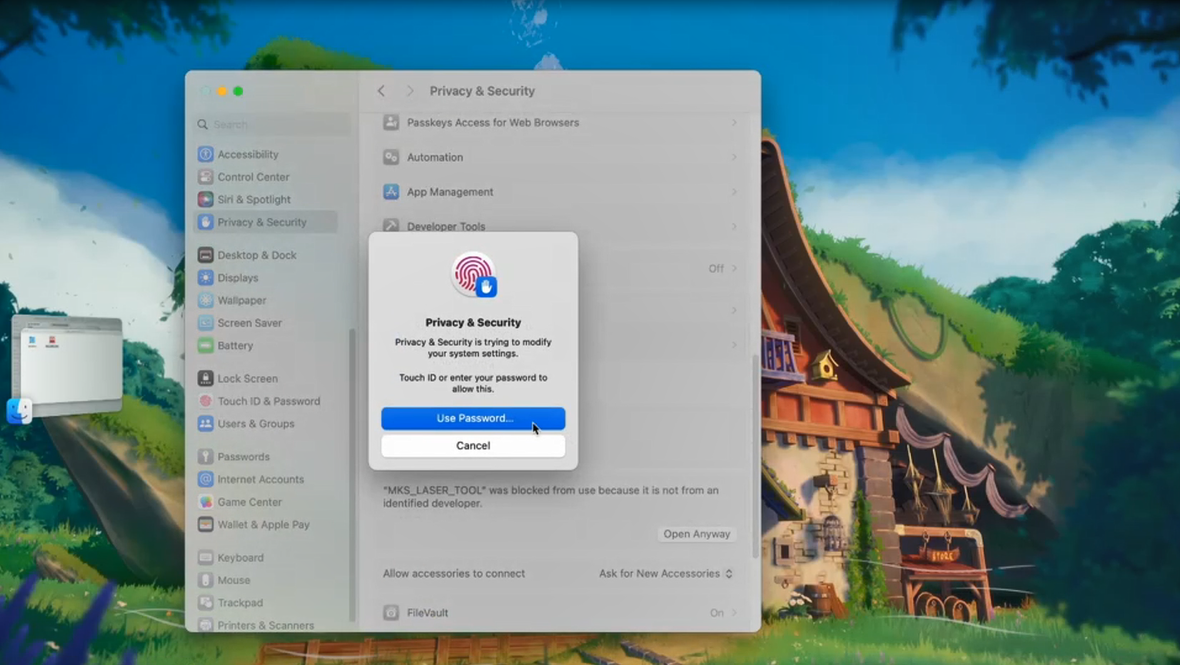
Task: Go back with the left arrow
Action: (382, 91)
